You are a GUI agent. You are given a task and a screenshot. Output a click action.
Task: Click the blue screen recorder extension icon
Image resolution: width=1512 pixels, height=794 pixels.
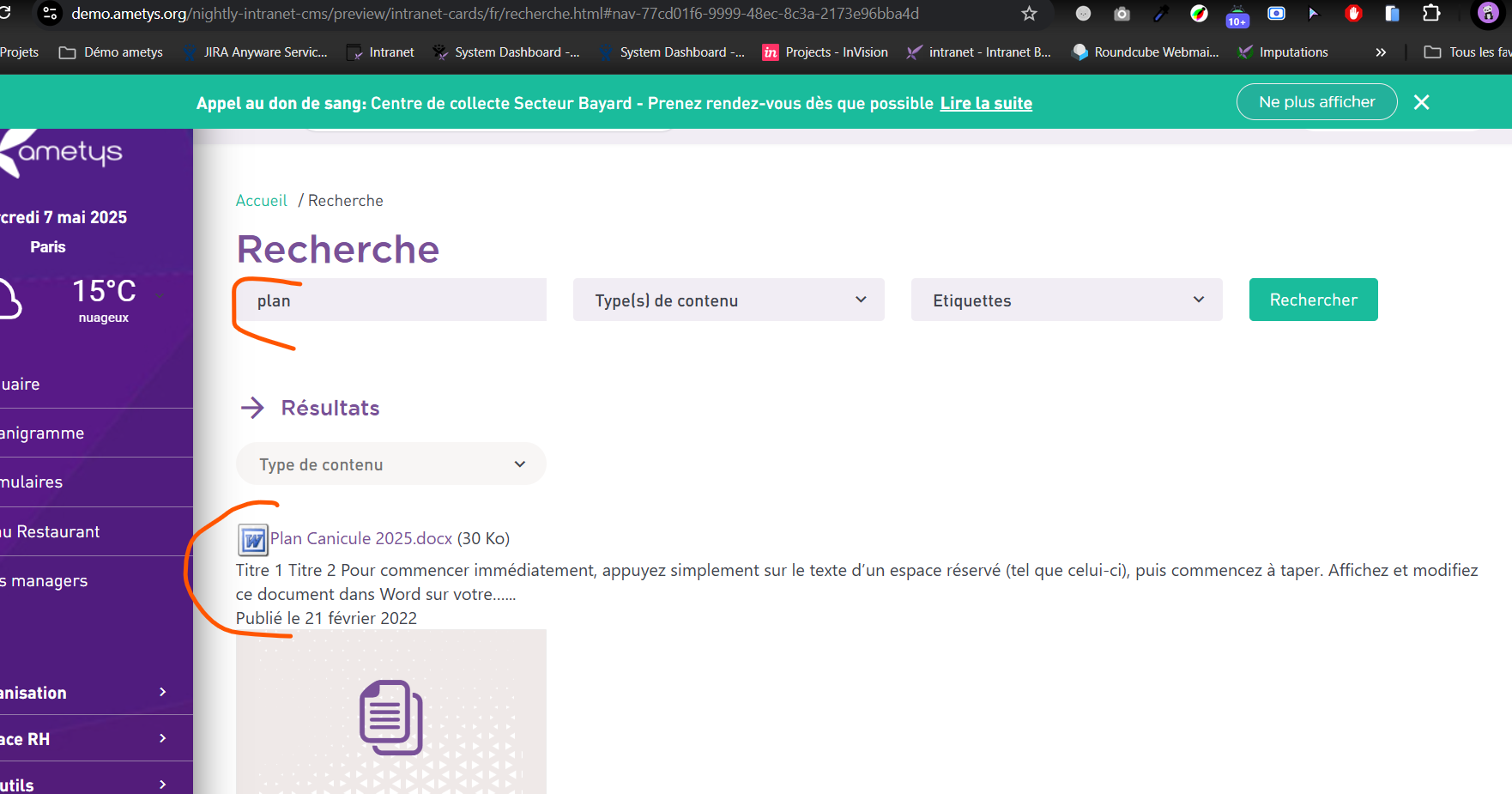point(1276,14)
